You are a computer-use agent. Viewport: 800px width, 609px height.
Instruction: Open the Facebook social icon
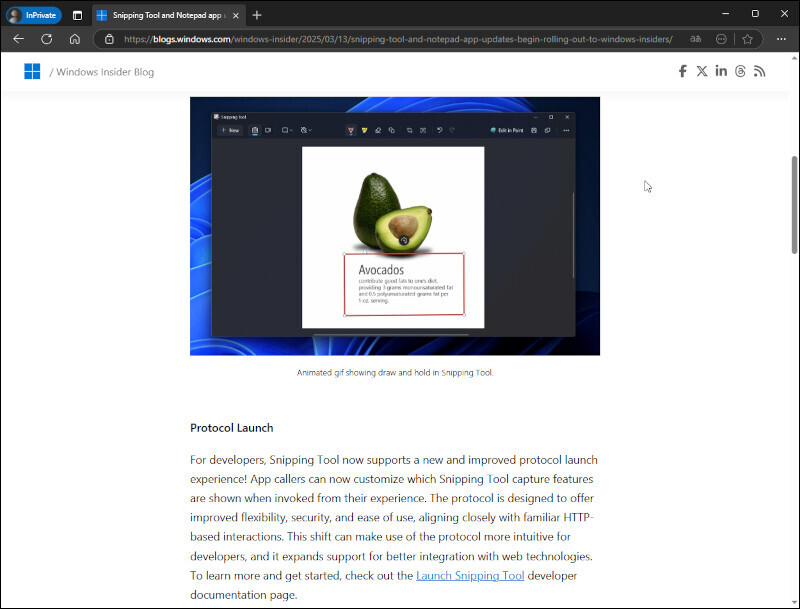pyautogui.click(x=682, y=71)
